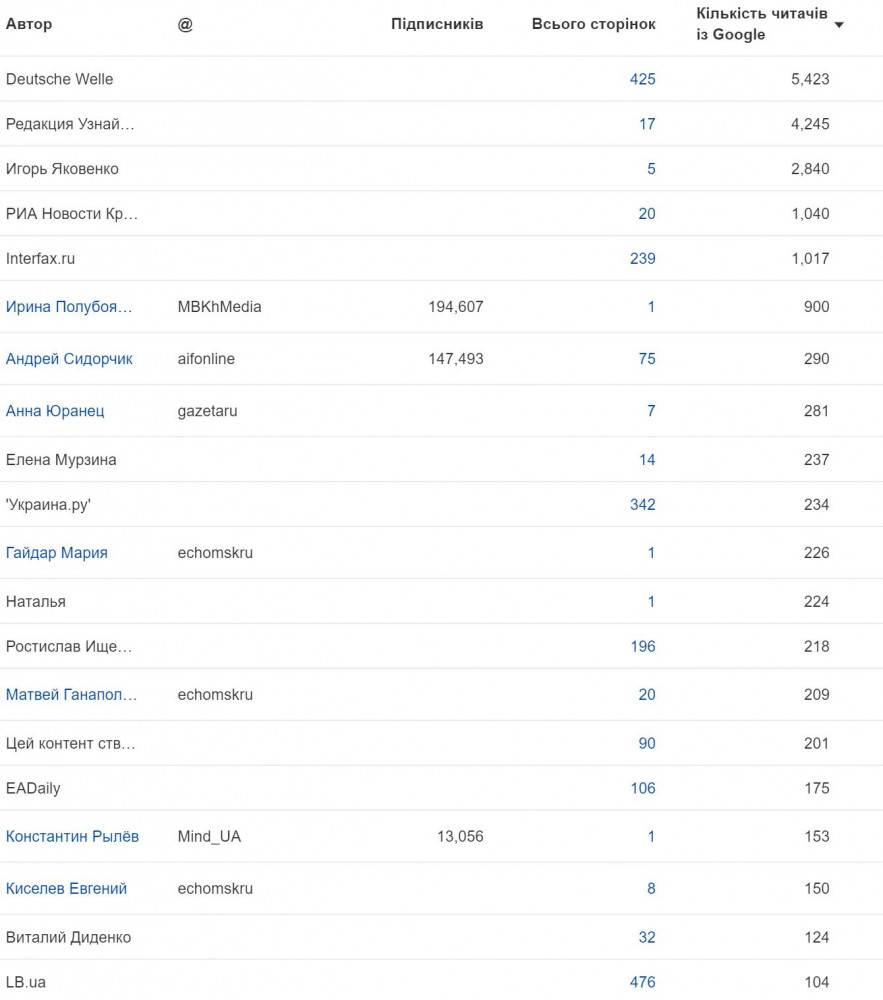
Task: Open Виталий Диденко's 32 pages link
Action: point(647,938)
